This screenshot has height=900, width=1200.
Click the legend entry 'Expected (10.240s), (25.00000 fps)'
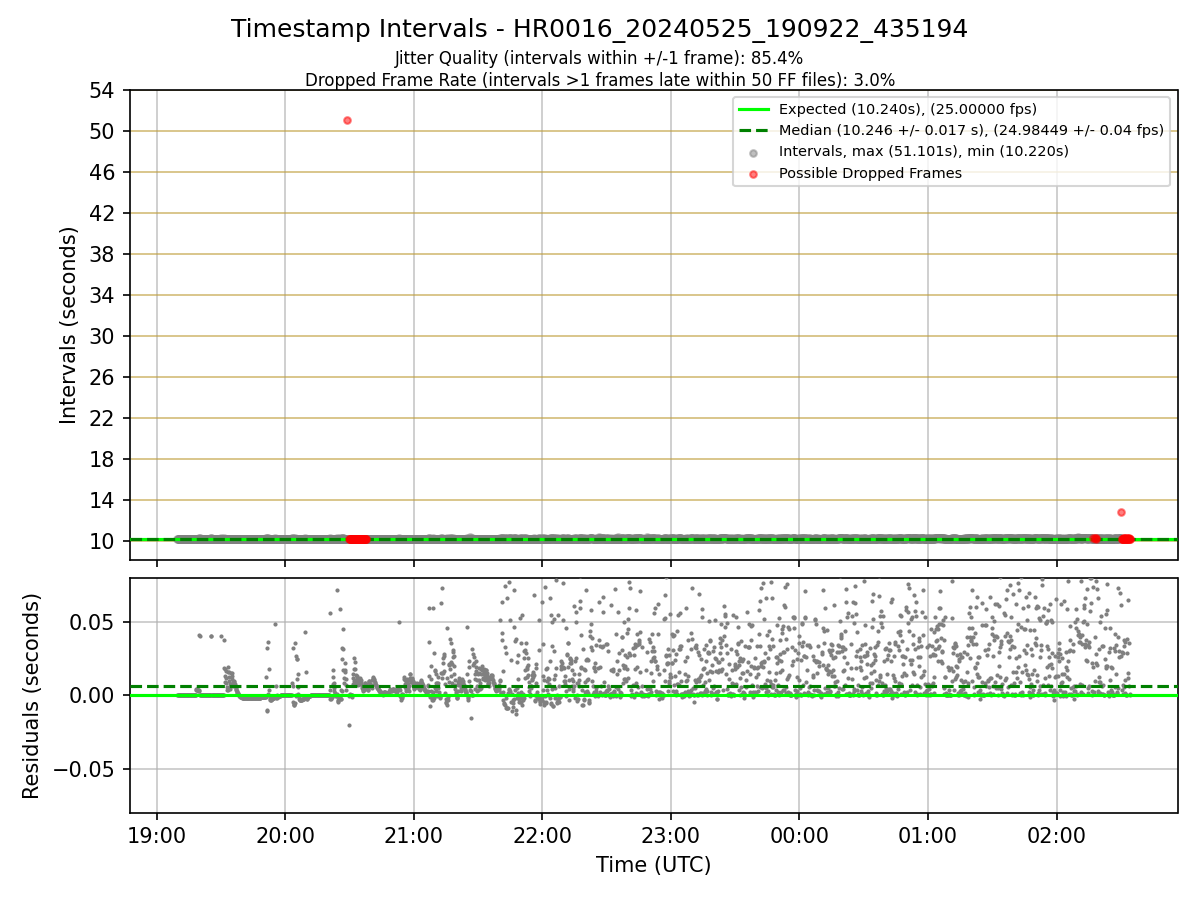tap(908, 109)
